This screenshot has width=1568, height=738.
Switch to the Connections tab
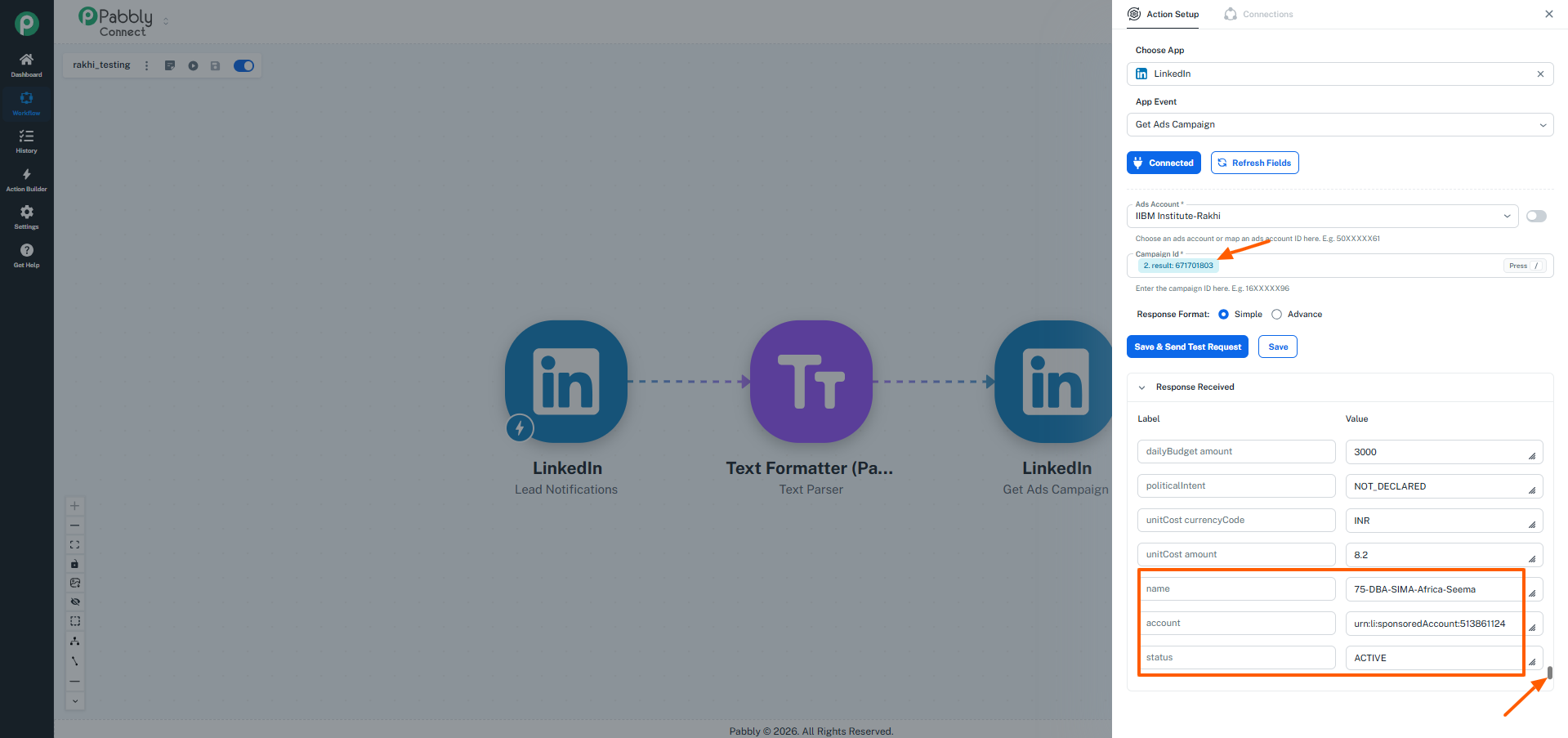(1259, 14)
